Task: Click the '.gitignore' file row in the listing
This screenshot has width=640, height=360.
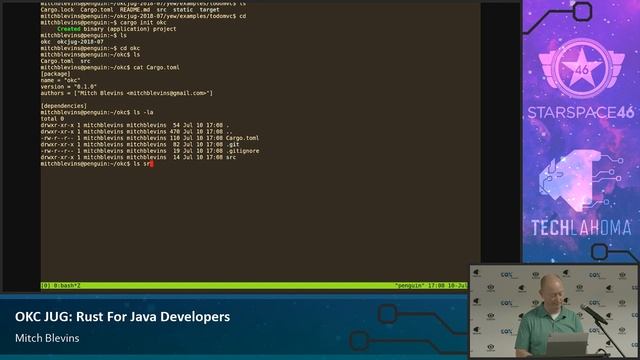Action: pos(150,151)
